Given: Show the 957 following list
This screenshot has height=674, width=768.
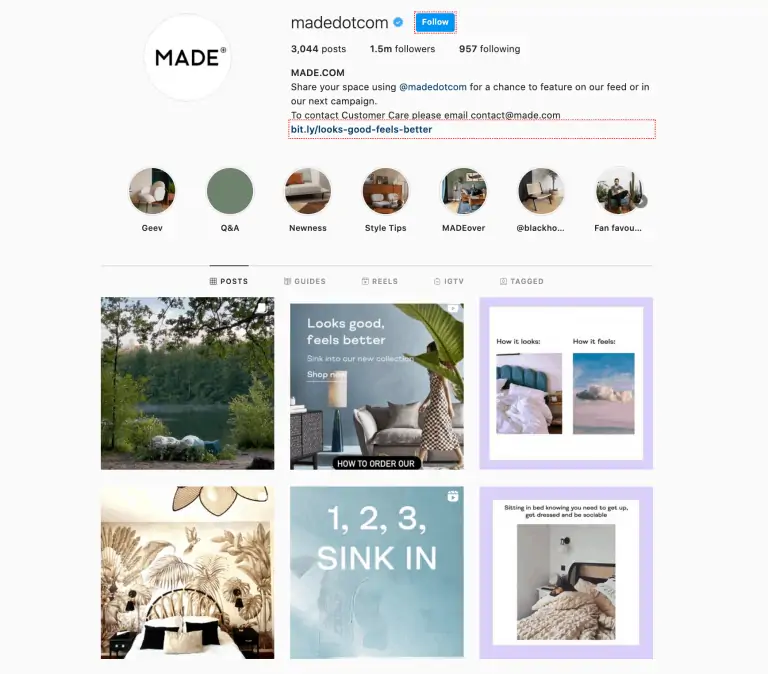Looking at the screenshot, I should 489,49.
